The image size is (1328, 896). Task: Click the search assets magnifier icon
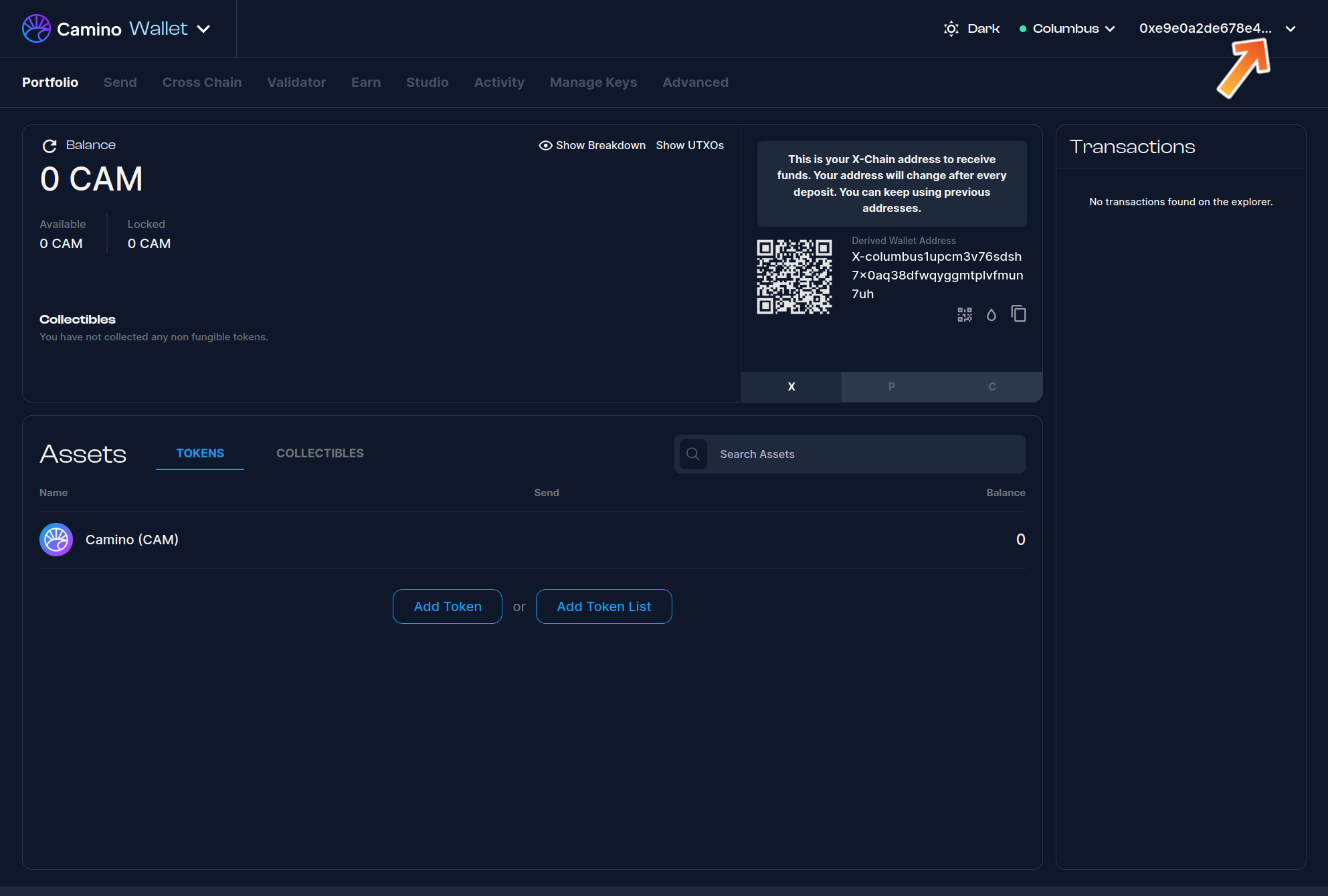[x=693, y=454]
